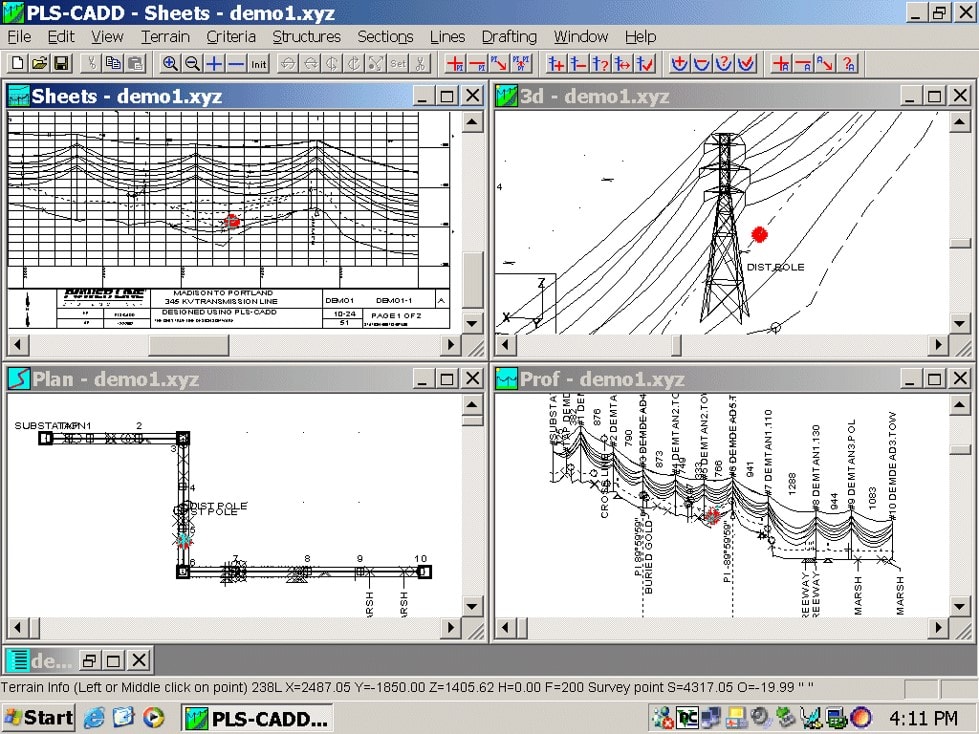This screenshot has height=734, width=979.
Task: Launch Internet Explorer quick launch icon
Action: [94, 717]
